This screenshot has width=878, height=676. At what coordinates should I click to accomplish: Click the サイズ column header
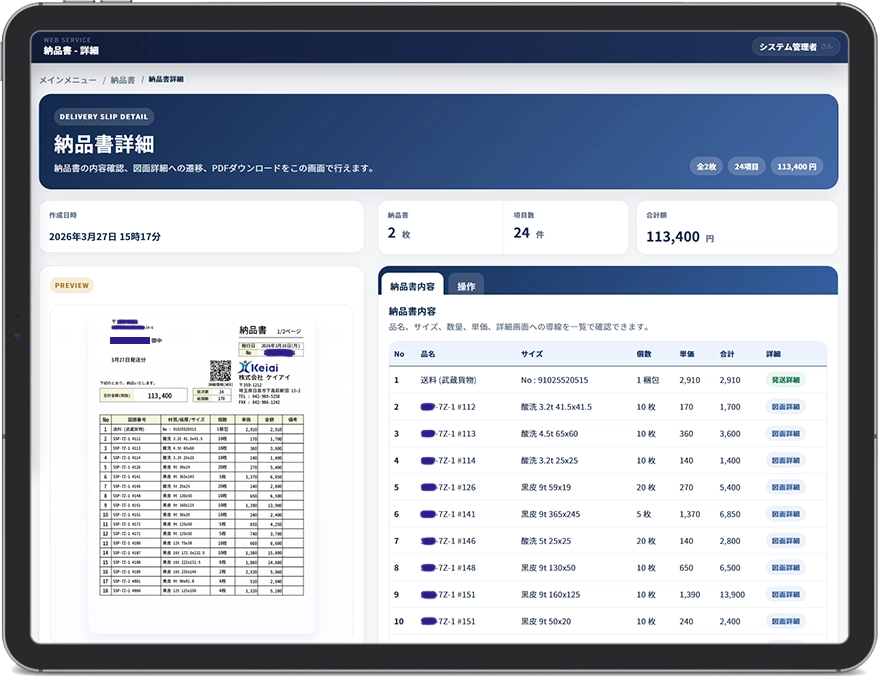tap(531, 354)
